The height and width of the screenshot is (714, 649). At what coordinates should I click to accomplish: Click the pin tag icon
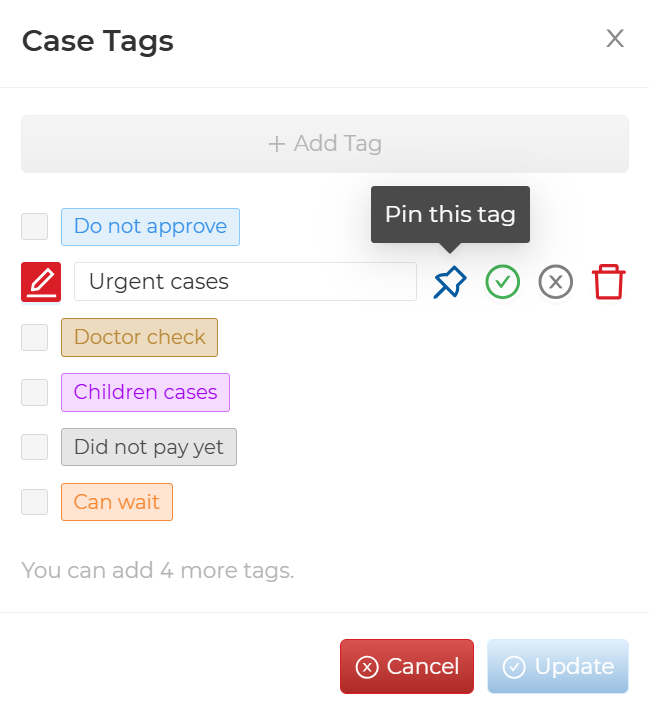coord(450,282)
